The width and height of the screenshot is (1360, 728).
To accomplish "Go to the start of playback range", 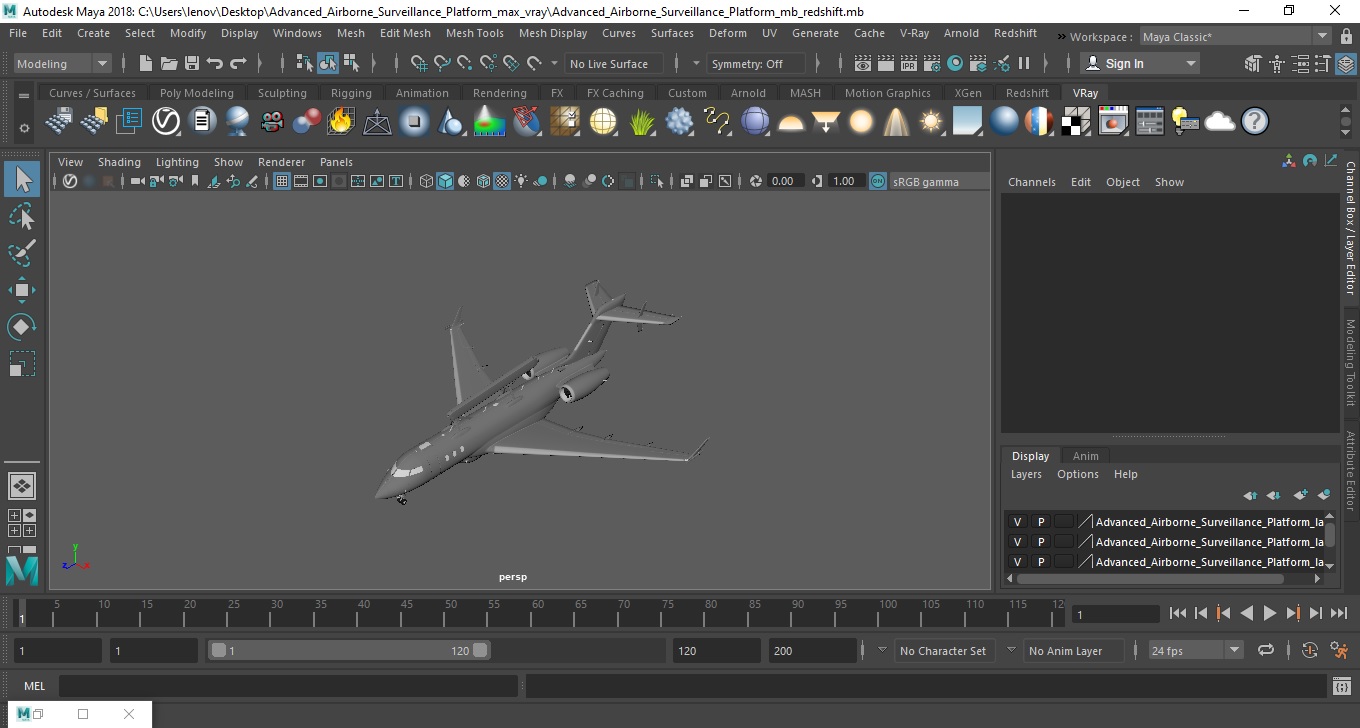I will point(1178,613).
